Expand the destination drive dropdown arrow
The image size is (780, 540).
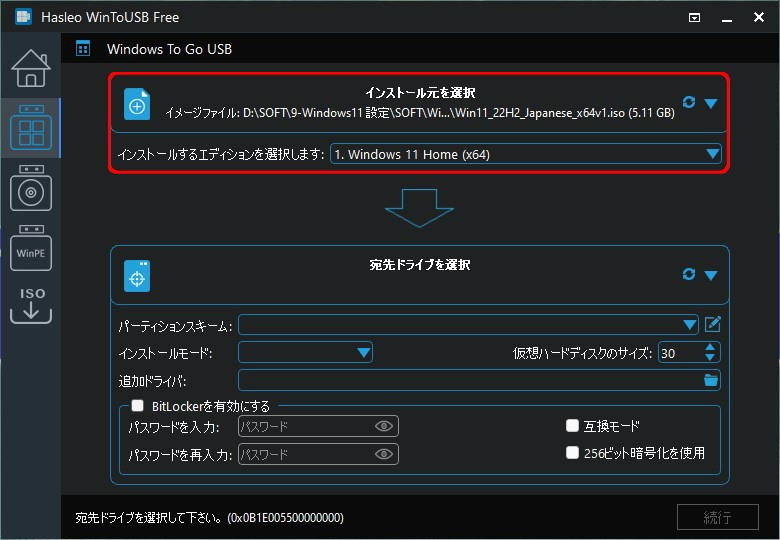pos(711,275)
